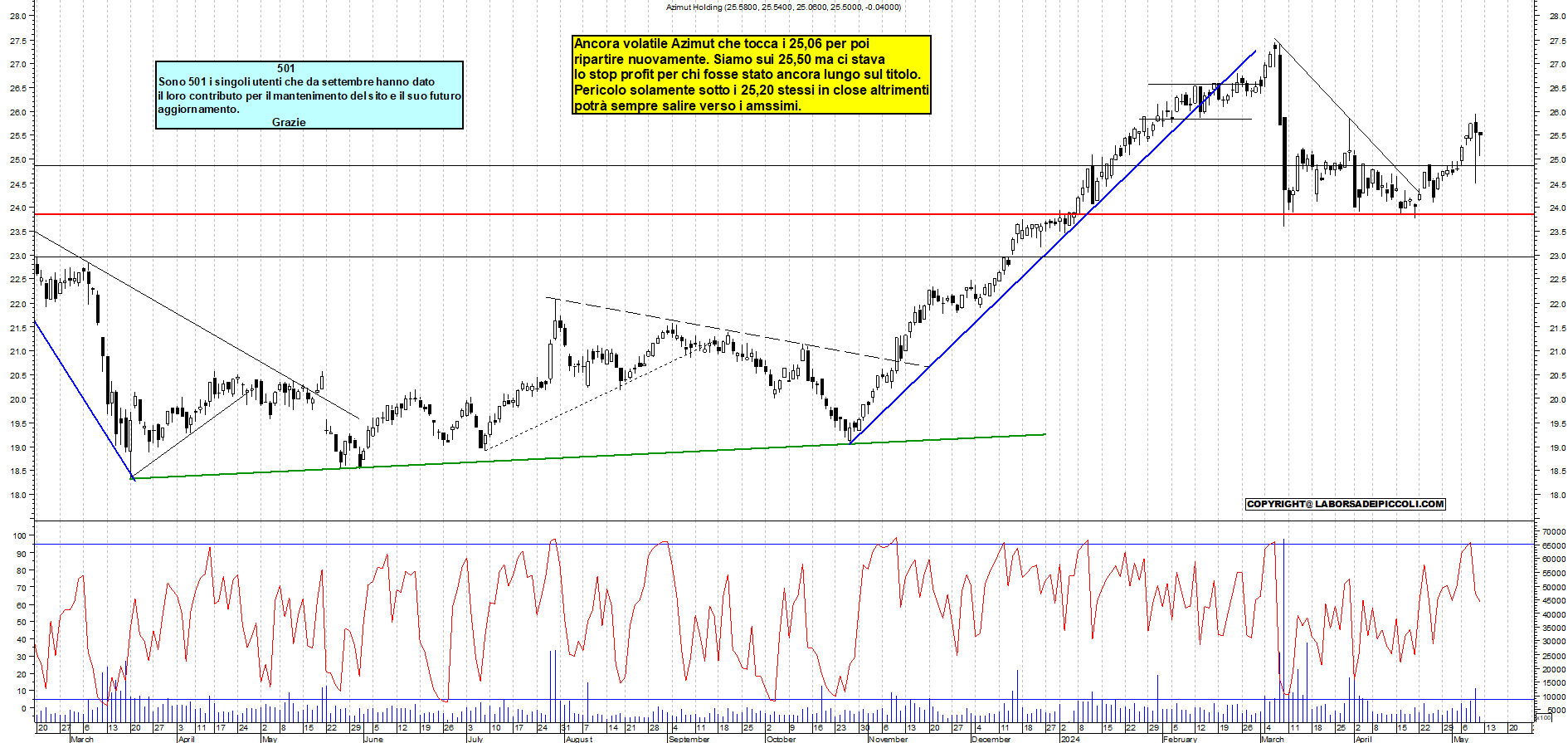Click the '35000' volume axis value
1568x743 pixels.
1554,628
